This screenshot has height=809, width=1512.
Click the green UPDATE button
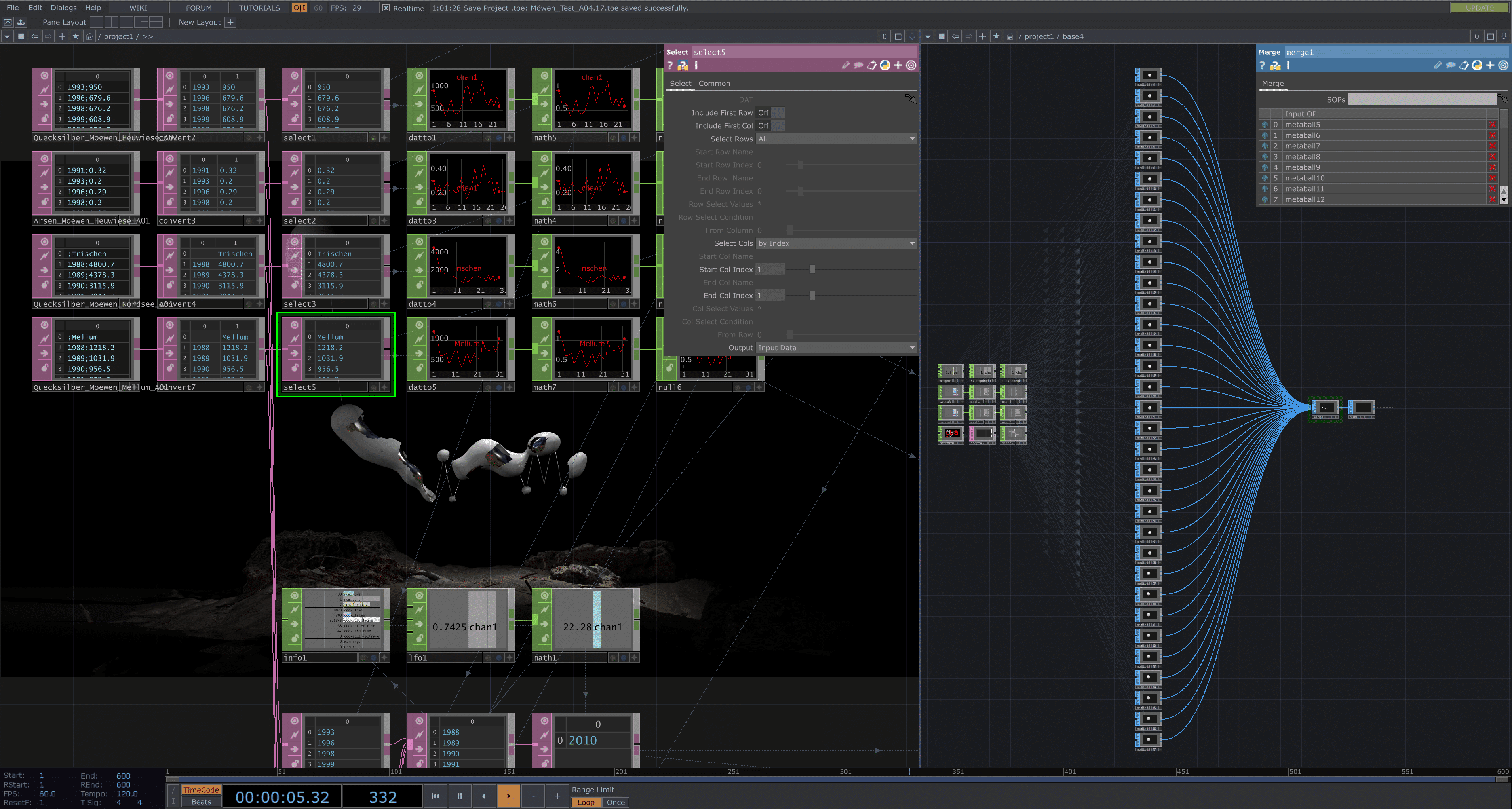(x=1479, y=8)
